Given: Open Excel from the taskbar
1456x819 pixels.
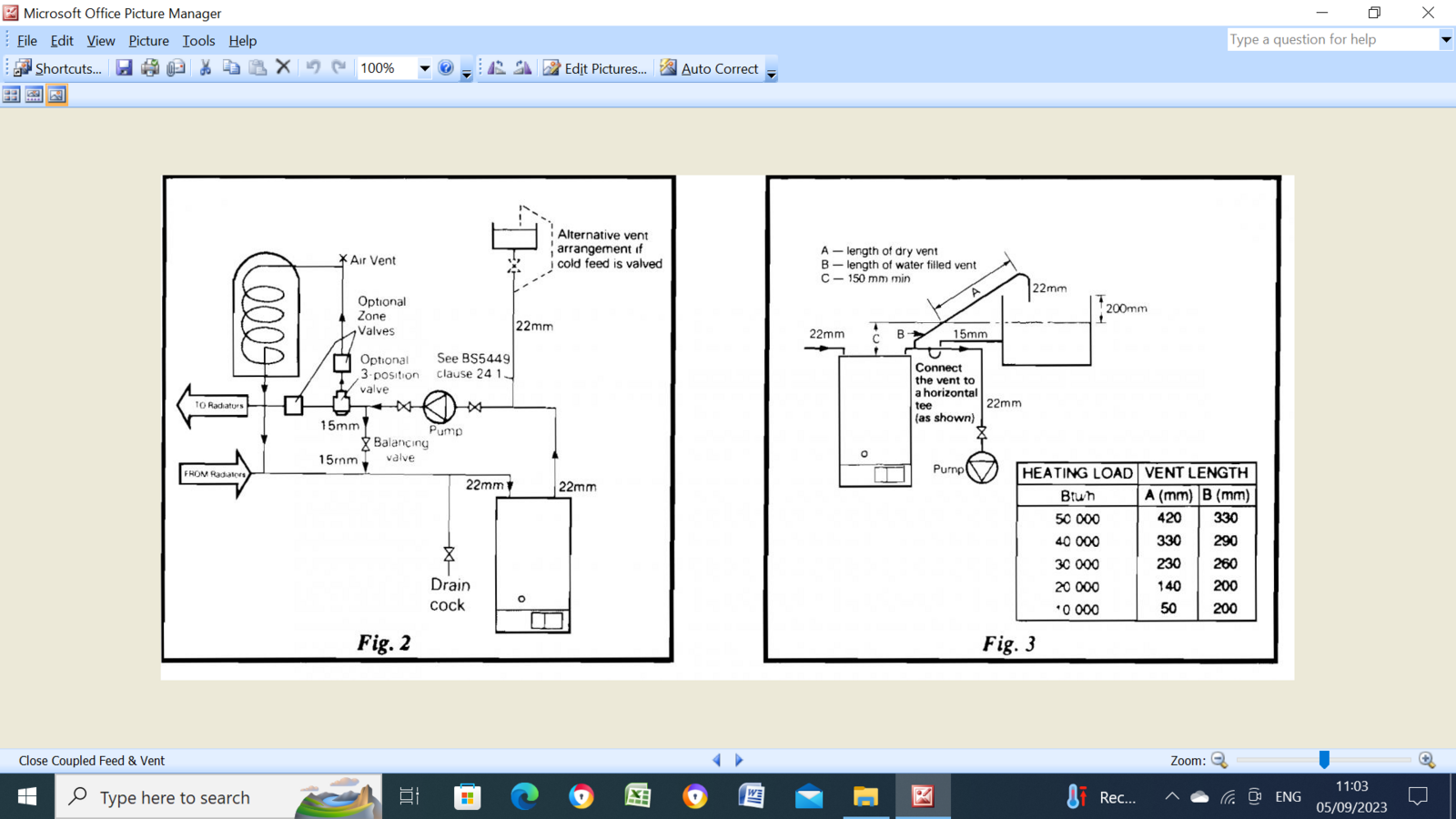Looking at the screenshot, I should (639, 796).
